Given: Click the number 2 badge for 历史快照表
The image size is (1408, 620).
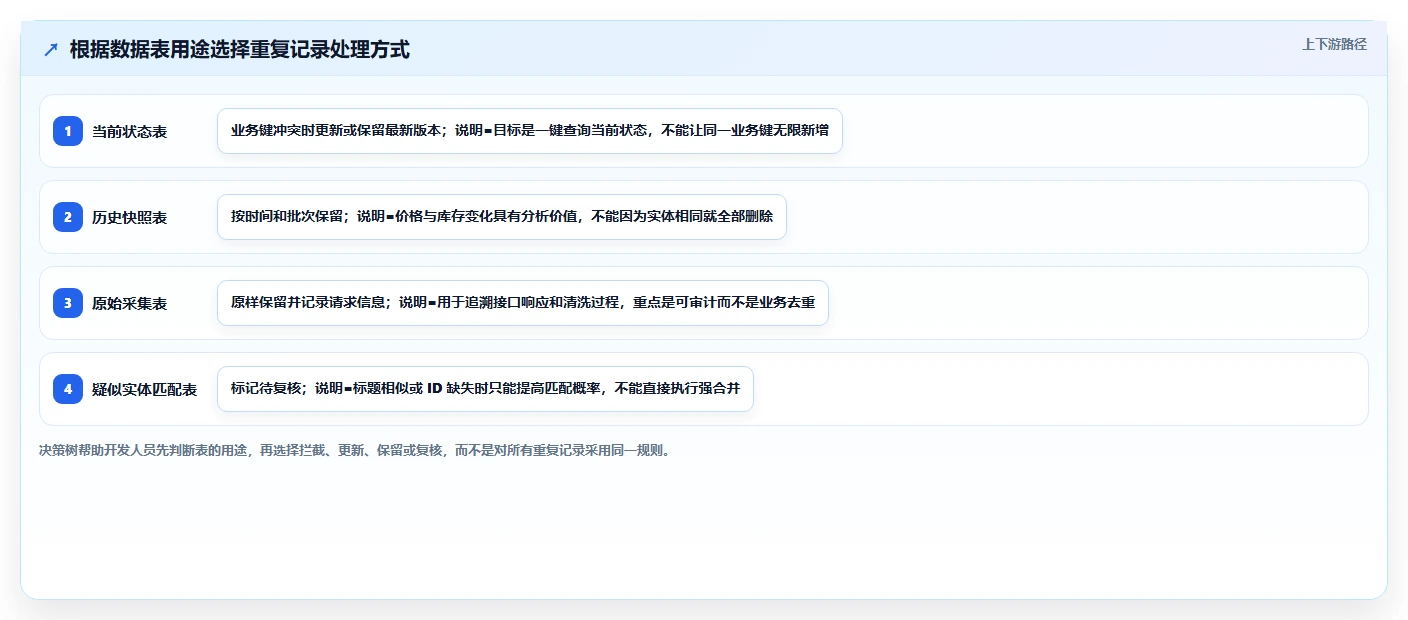Looking at the screenshot, I should coord(68,217).
